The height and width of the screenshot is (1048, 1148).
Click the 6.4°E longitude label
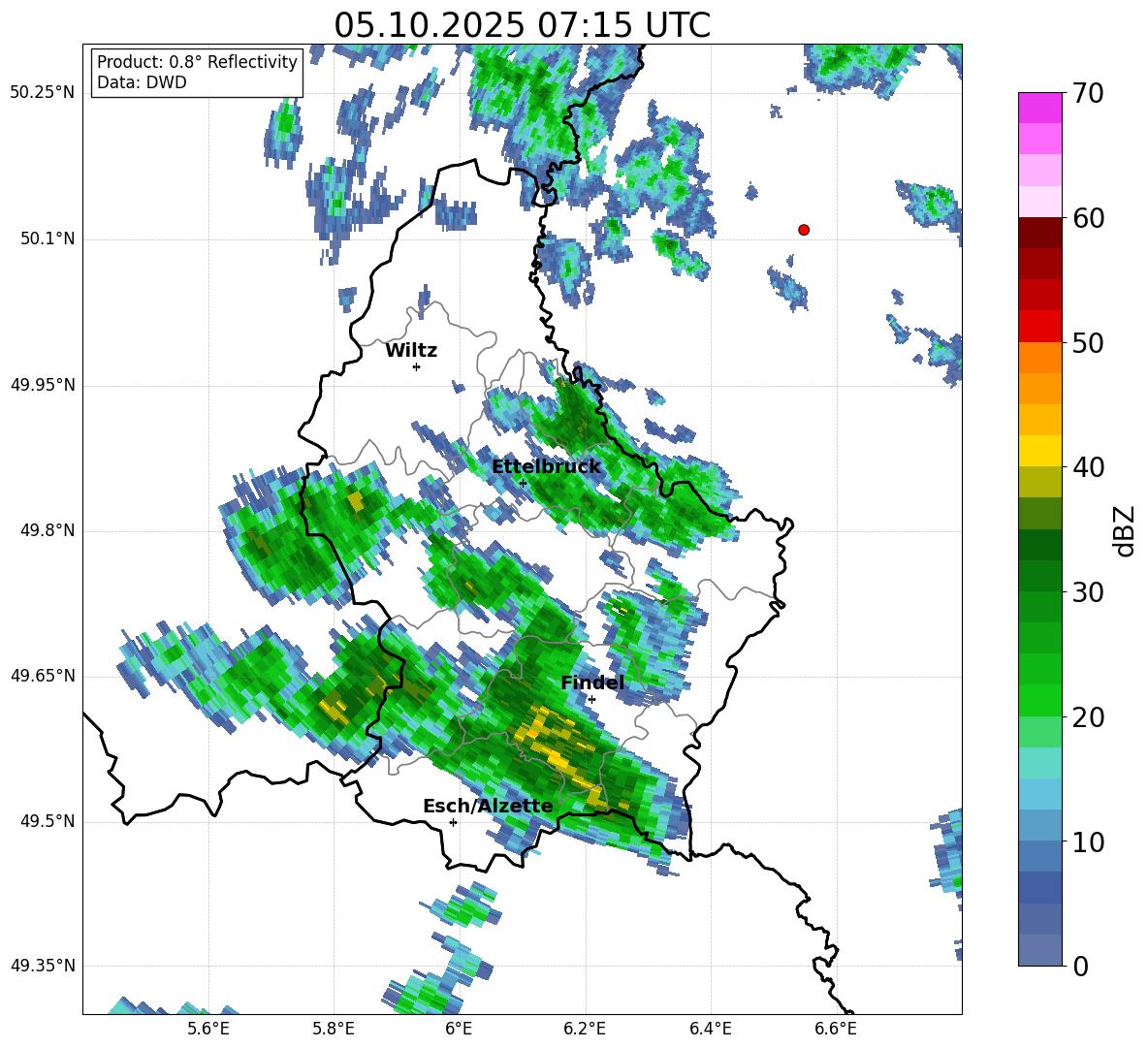coord(710,1029)
